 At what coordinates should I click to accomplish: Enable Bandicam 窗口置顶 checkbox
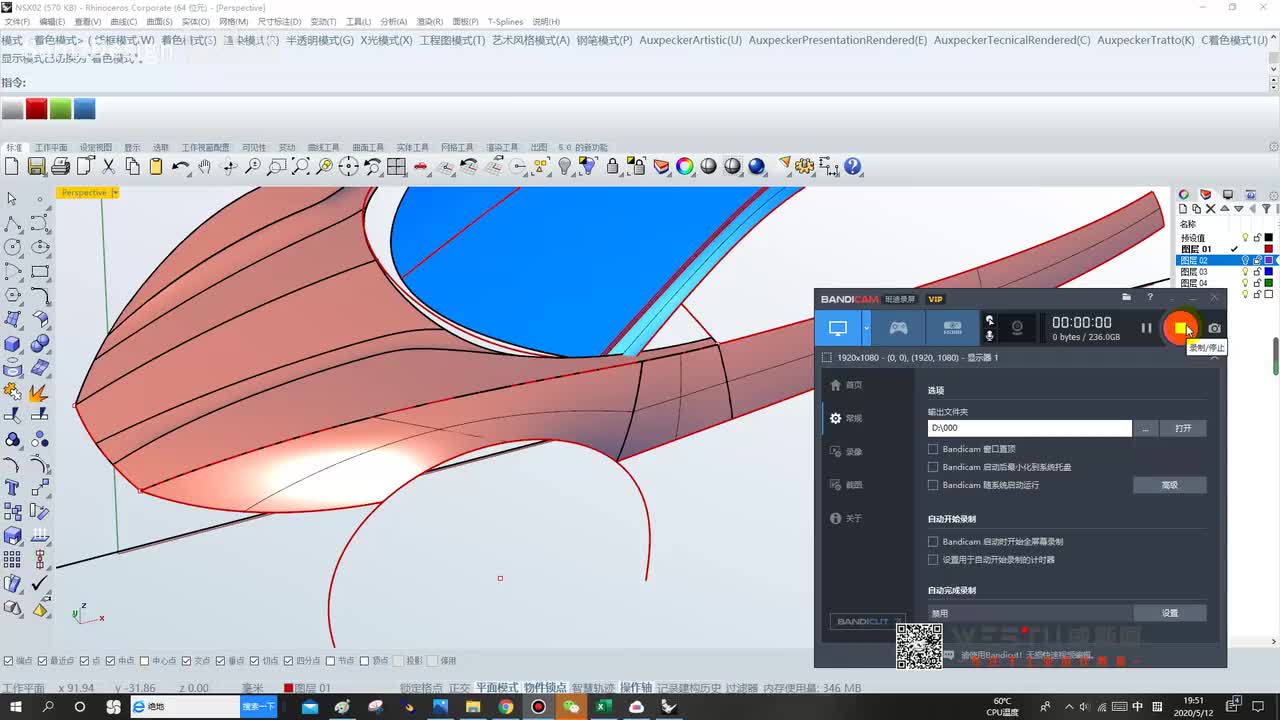pyautogui.click(x=933, y=450)
